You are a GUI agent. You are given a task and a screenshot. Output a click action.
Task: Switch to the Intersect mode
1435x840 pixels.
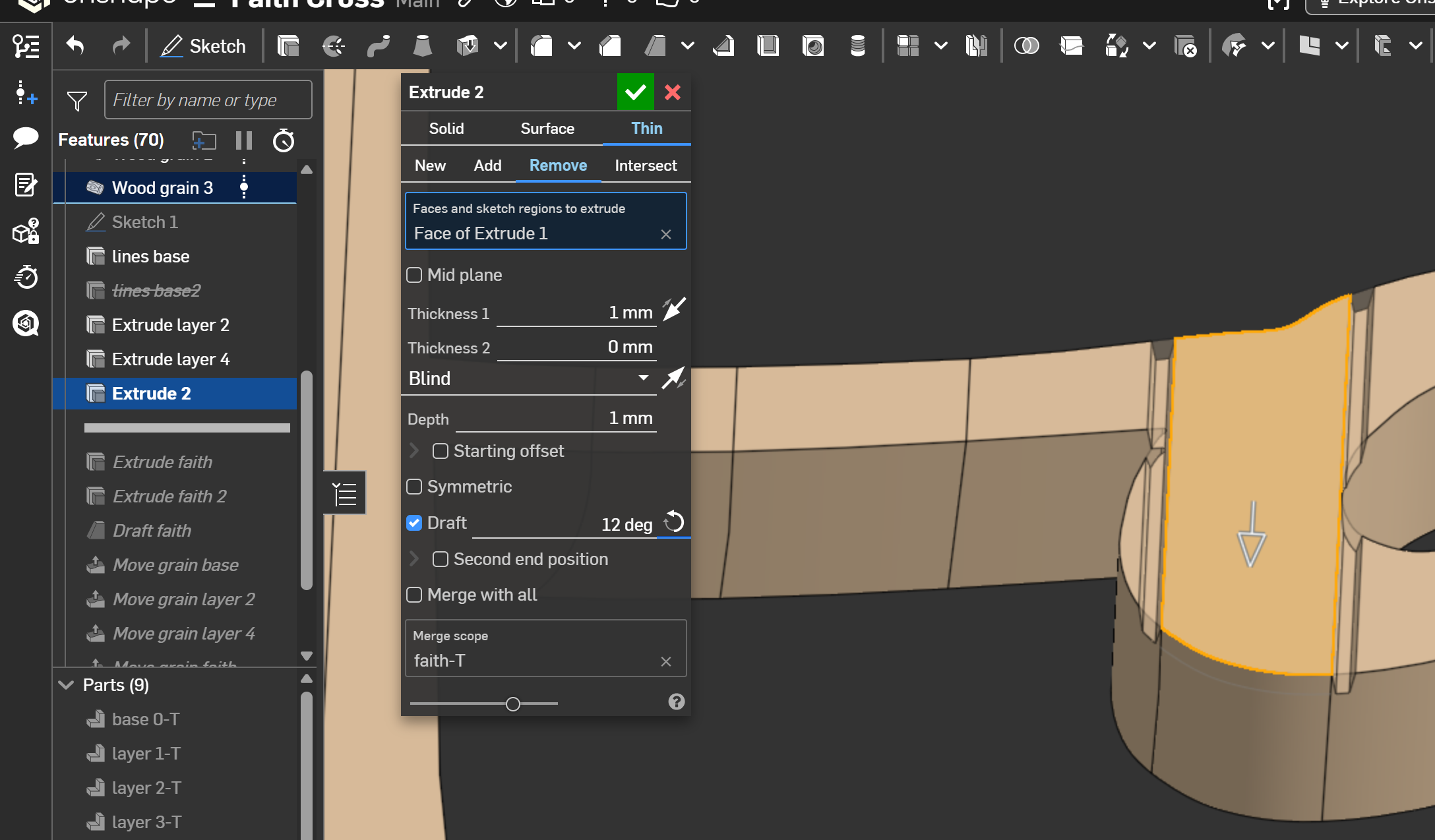(x=646, y=165)
